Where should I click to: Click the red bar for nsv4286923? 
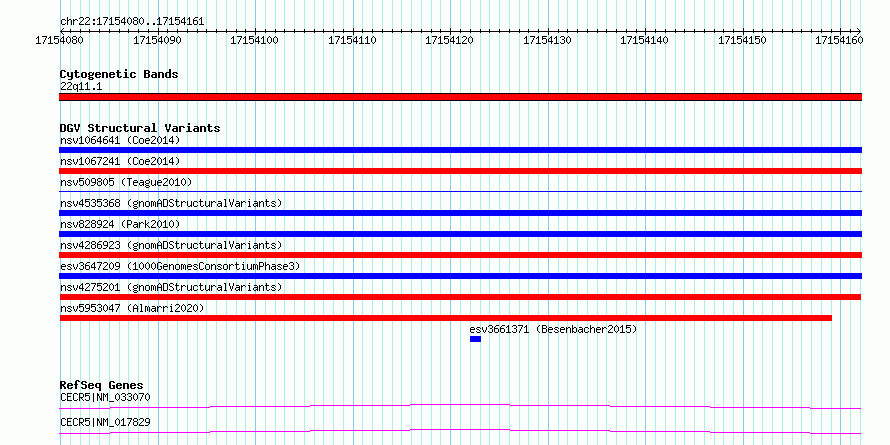point(460,255)
